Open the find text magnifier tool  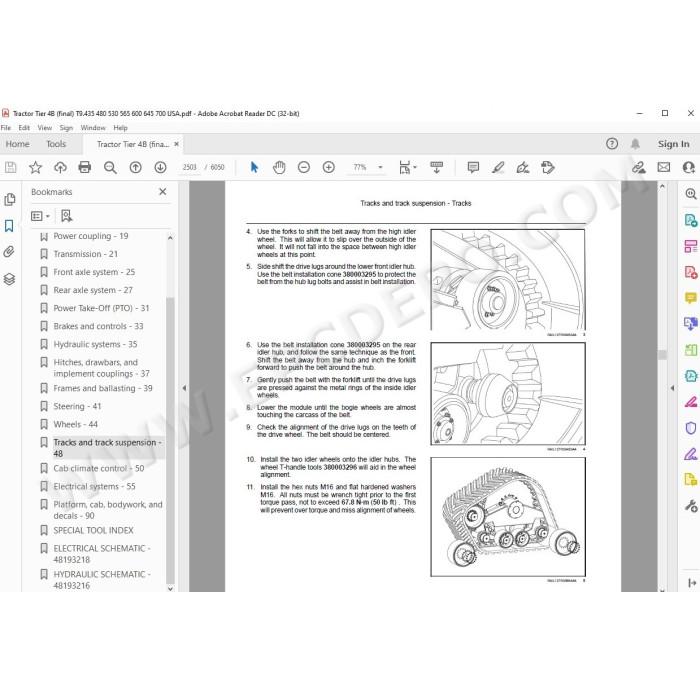pos(110,167)
